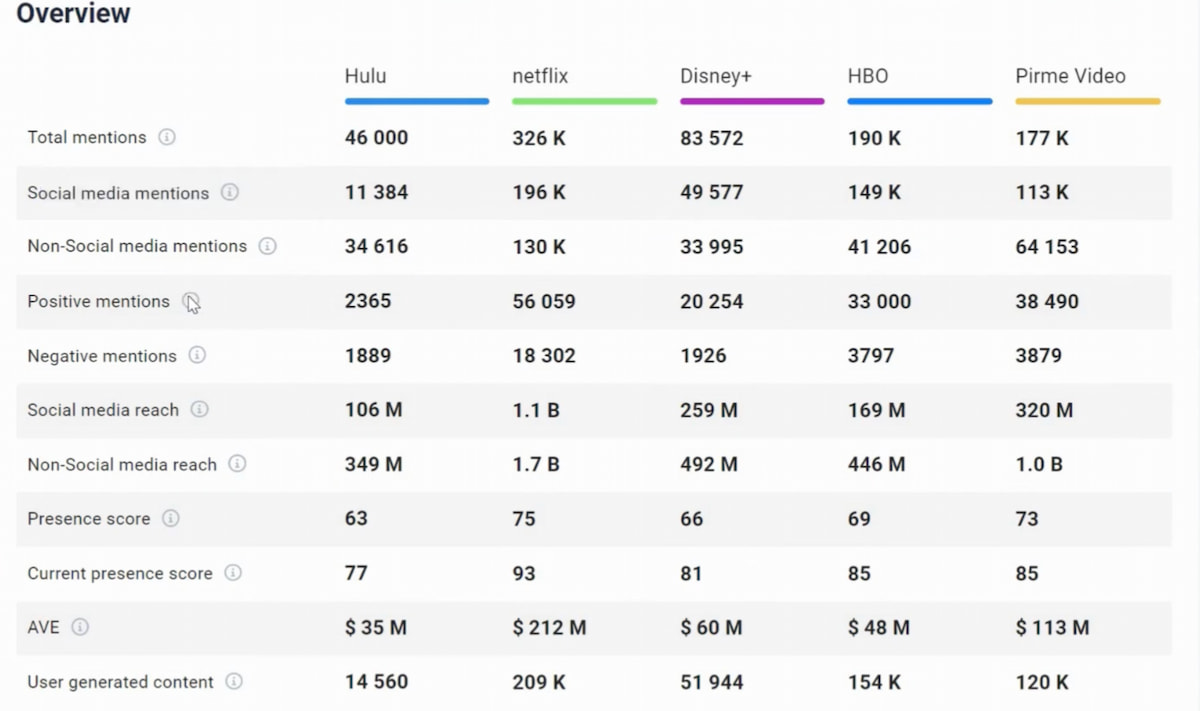Click the Positive mentions row label
This screenshot has height=711, width=1200.
[99, 301]
